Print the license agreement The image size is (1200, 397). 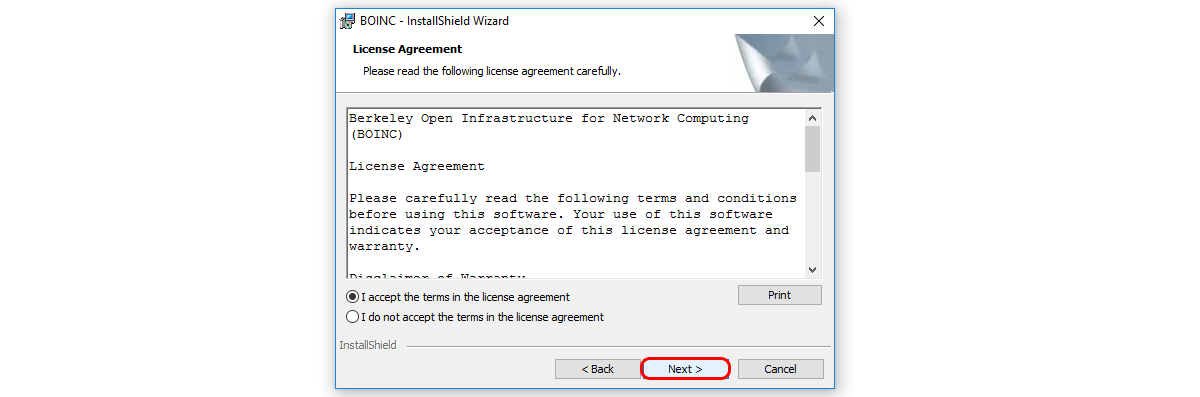pos(779,295)
